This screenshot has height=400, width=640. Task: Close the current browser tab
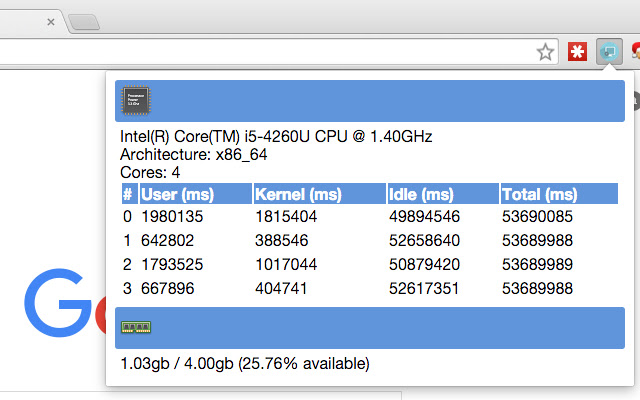coord(51,22)
